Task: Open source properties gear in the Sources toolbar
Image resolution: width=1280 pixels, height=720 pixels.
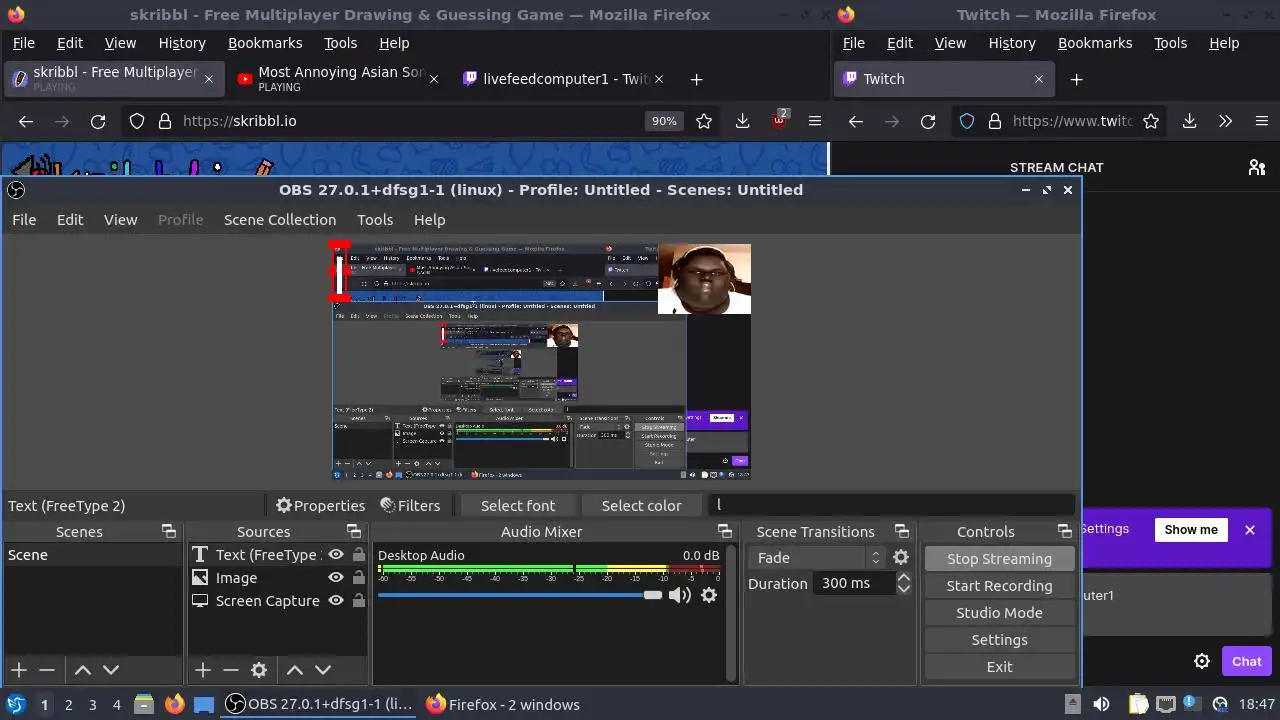Action: tap(259, 670)
